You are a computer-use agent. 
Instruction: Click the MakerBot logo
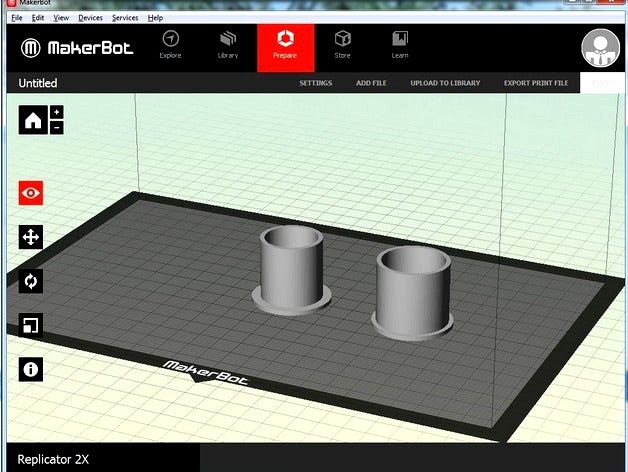point(77,48)
